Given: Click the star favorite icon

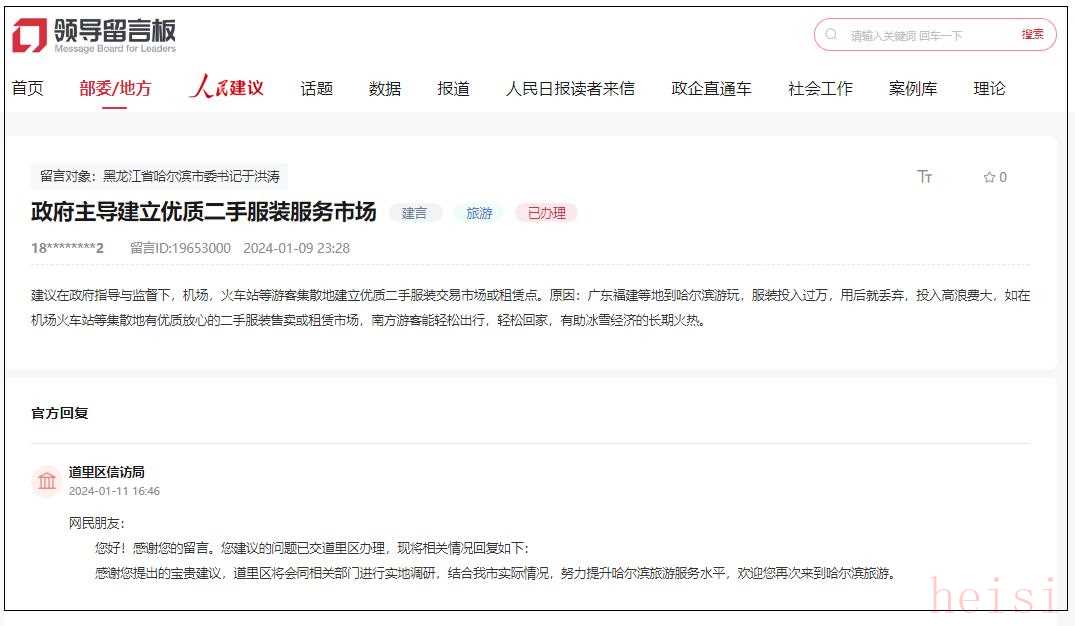Looking at the screenshot, I should [x=989, y=178].
